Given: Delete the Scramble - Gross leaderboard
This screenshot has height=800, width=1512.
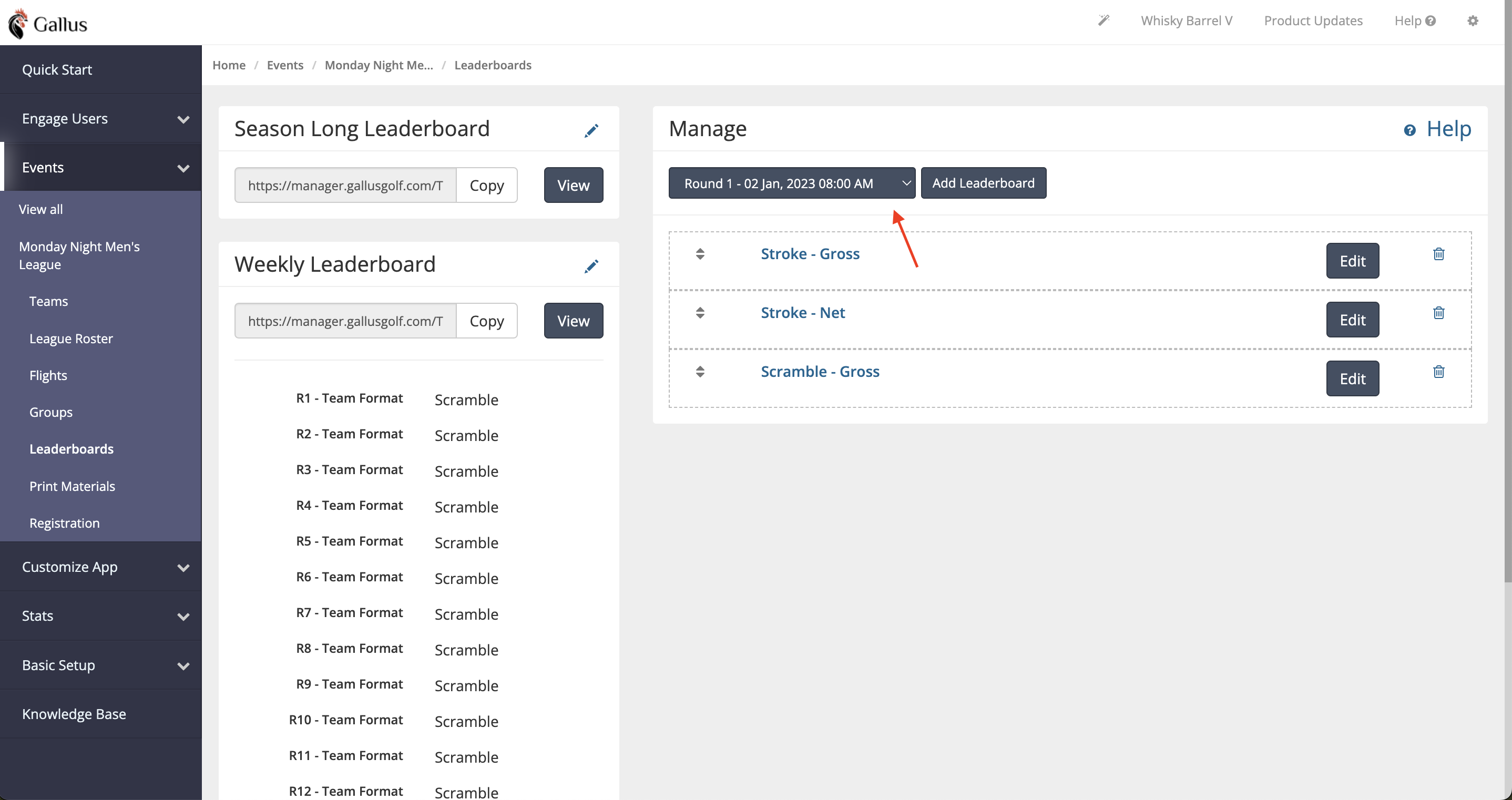Looking at the screenshot, I should [1438, 372].
